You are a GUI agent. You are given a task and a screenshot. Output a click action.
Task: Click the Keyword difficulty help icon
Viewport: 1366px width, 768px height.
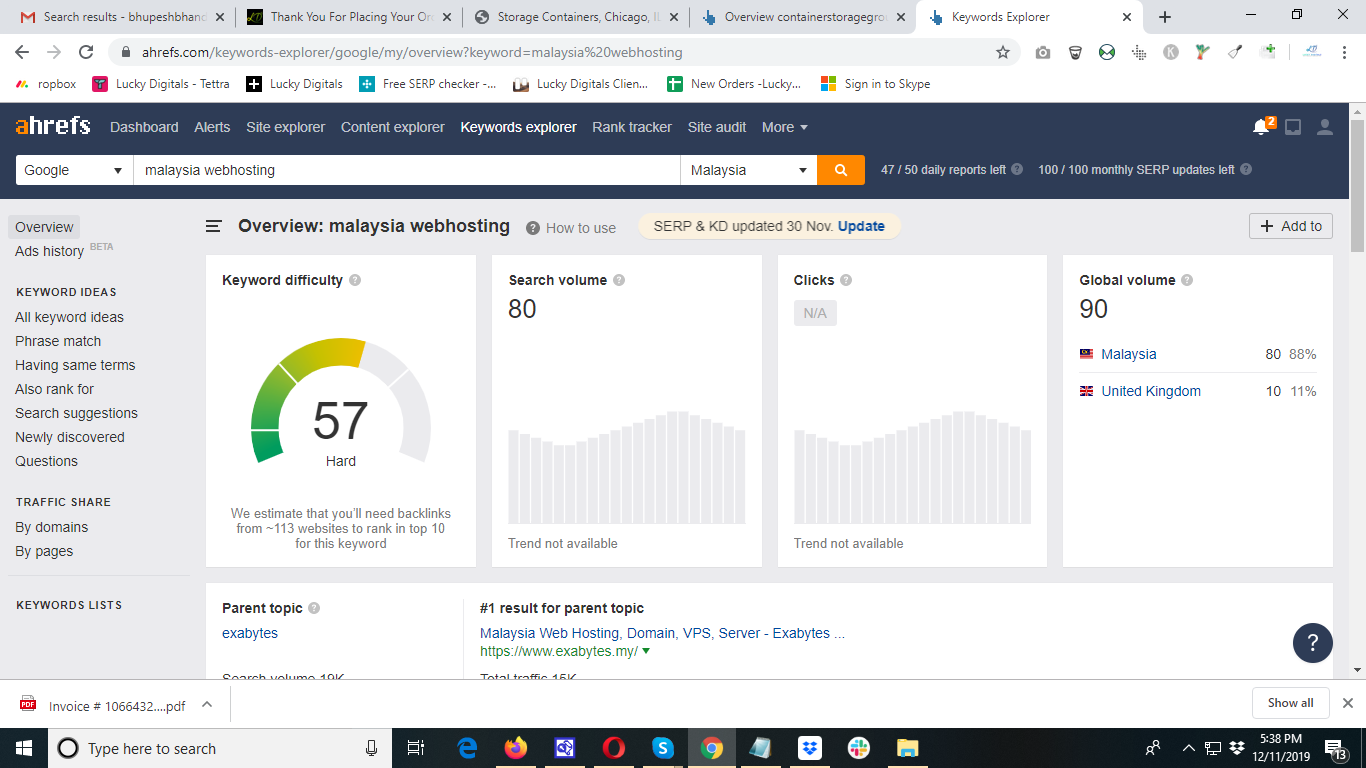[x=355, y=280]
